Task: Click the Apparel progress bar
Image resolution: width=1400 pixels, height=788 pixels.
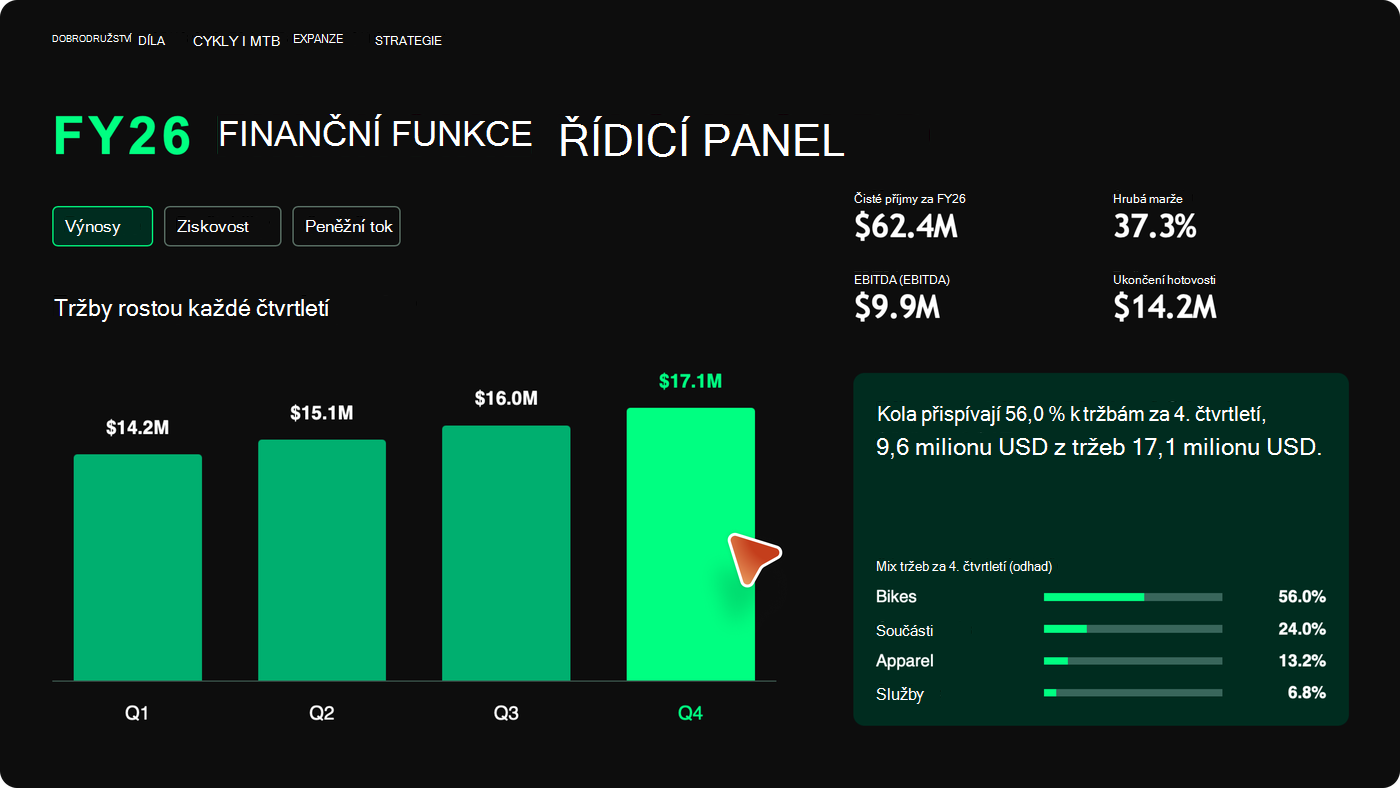Action: 1133,661
